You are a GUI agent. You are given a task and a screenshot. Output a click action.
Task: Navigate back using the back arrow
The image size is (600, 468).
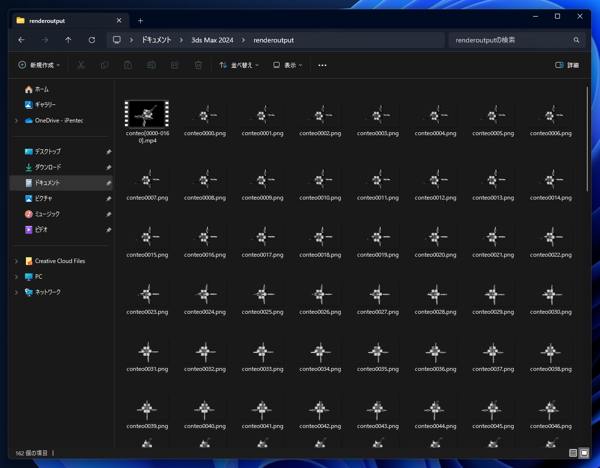(21, 40)
